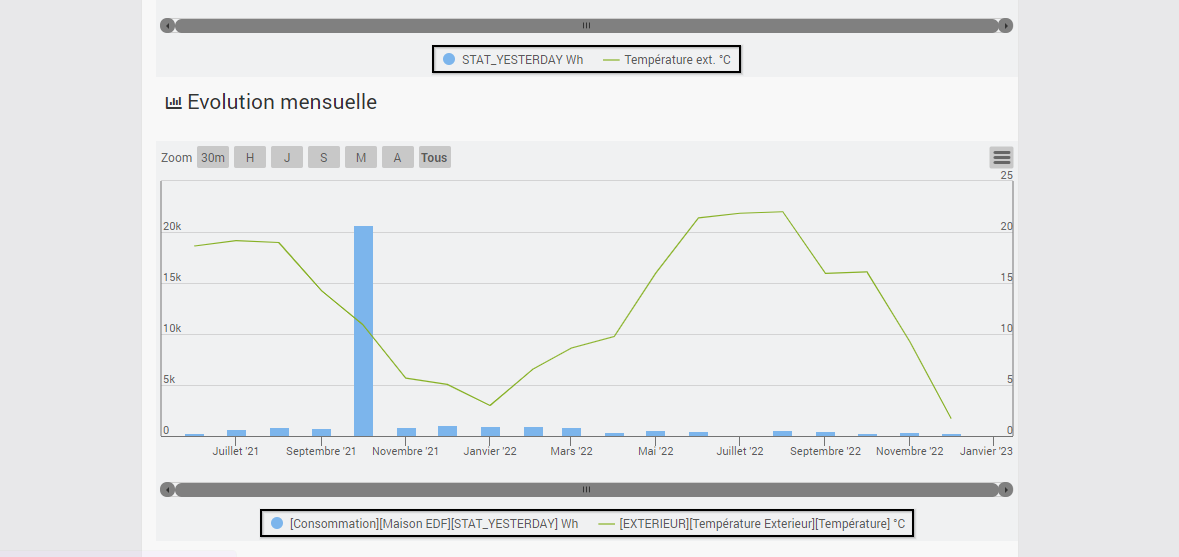Click the 'Janvier '23' axis label

(x=986, y=451)
